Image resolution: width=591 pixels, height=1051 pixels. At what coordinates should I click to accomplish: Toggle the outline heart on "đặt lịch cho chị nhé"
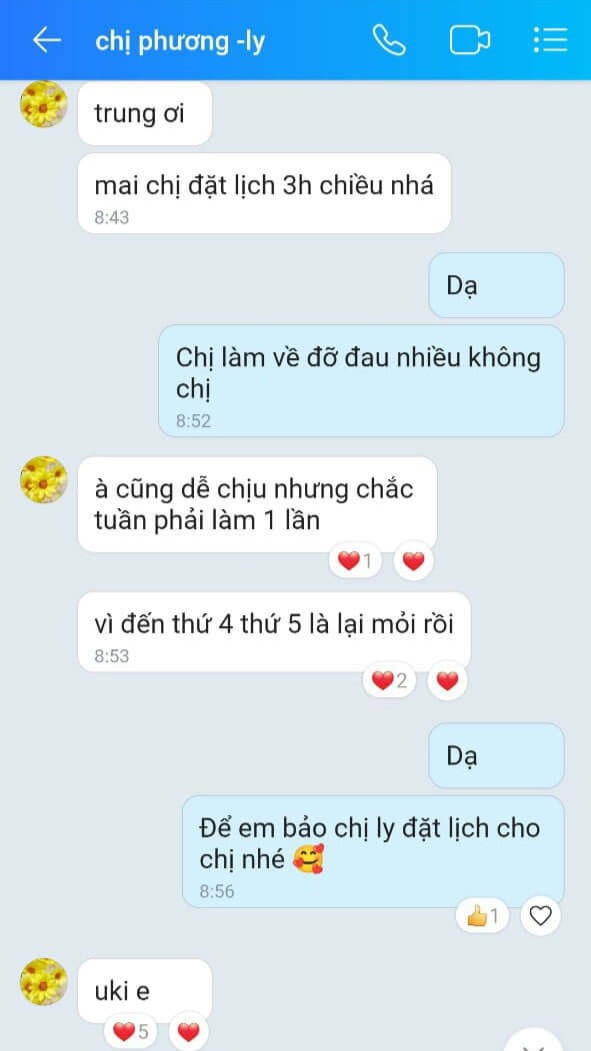[x=540, y=916]
